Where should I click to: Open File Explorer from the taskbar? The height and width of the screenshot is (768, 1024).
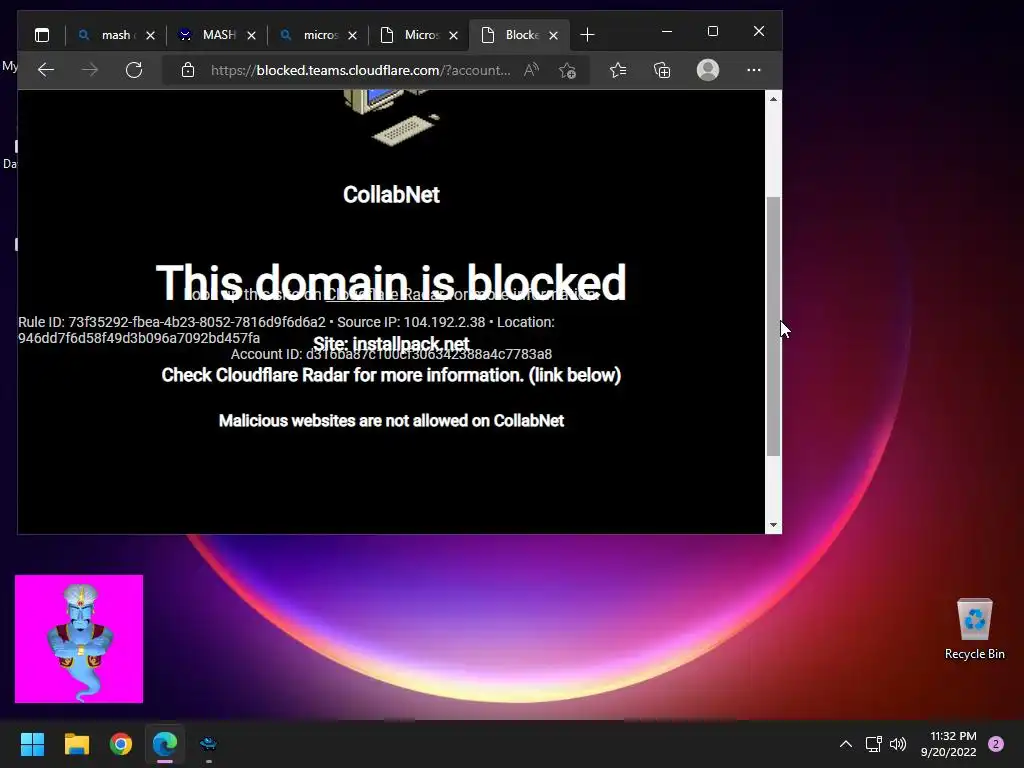[76, 744]
